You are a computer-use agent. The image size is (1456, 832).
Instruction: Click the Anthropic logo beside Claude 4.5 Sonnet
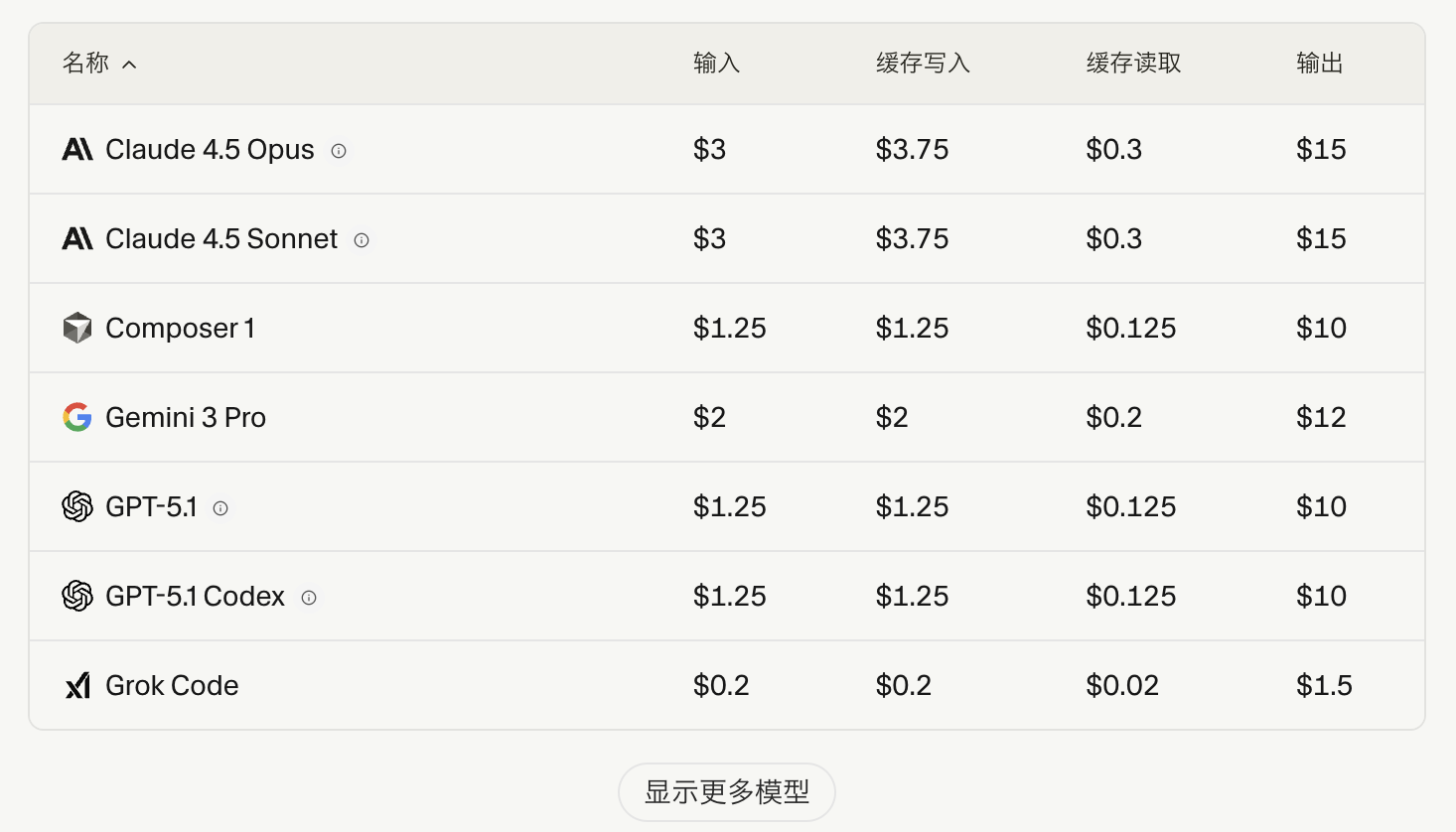77,238
